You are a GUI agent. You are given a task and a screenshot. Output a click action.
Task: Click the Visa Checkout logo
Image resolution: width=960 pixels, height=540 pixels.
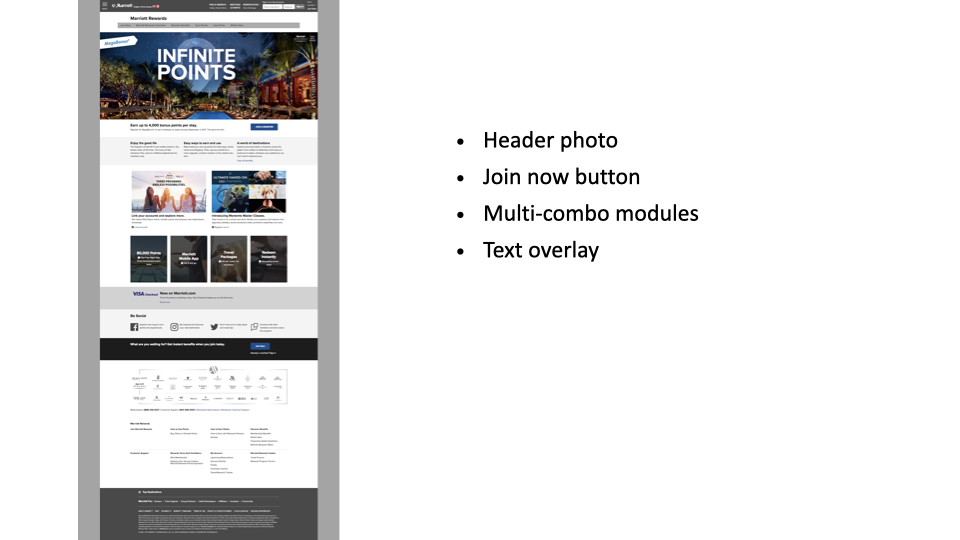(145, 294)
